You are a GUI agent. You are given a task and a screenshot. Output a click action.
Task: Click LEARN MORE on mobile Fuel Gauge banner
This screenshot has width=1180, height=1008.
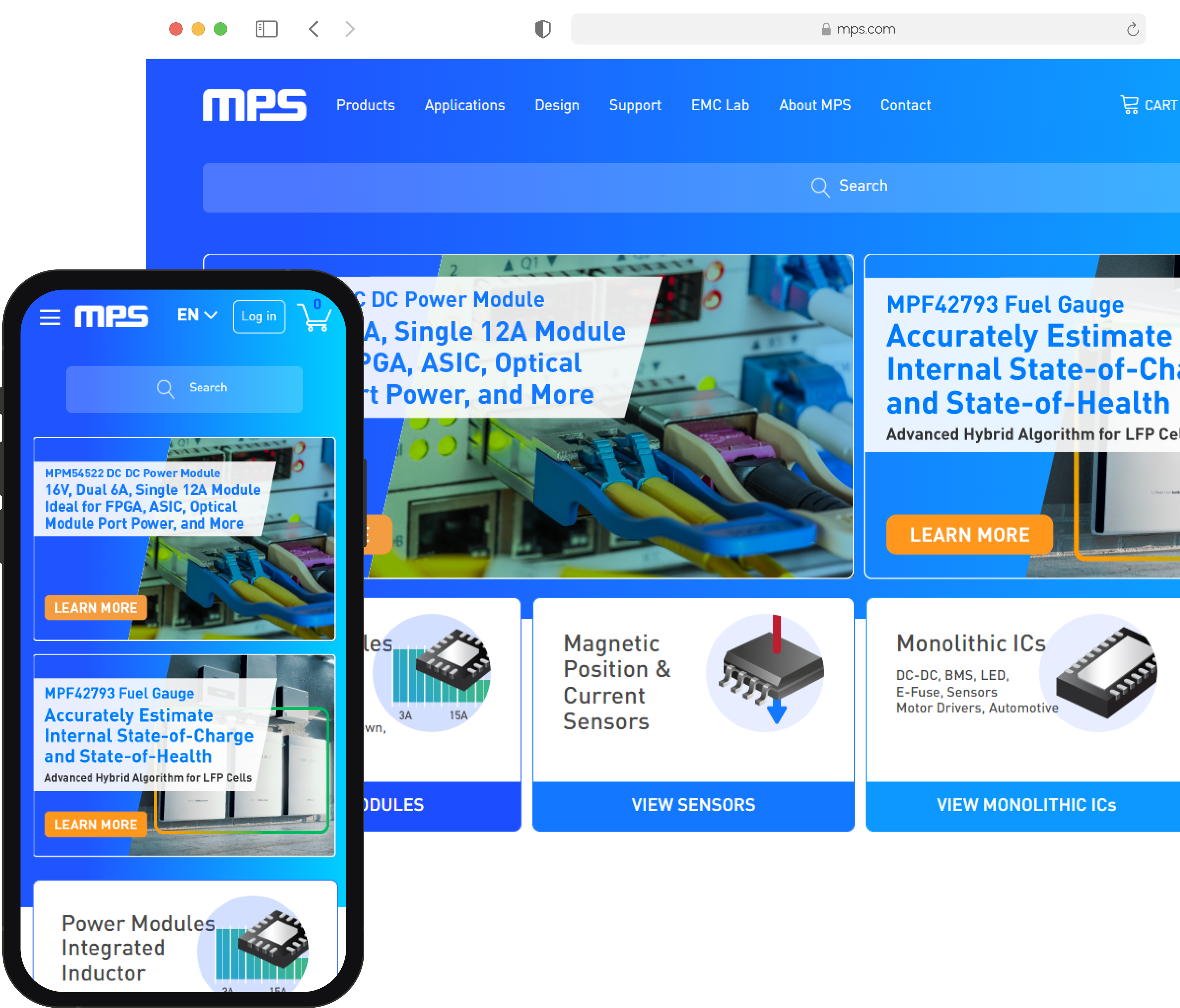click(x=96, y=825)
